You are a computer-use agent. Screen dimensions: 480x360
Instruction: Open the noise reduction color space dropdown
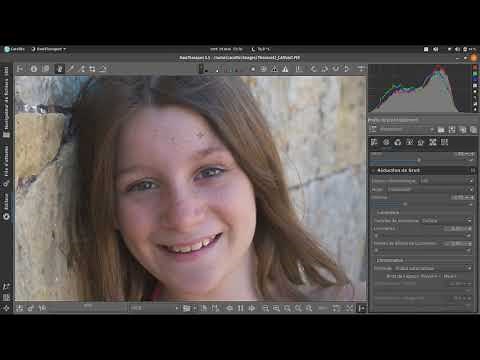coord(447,181)
